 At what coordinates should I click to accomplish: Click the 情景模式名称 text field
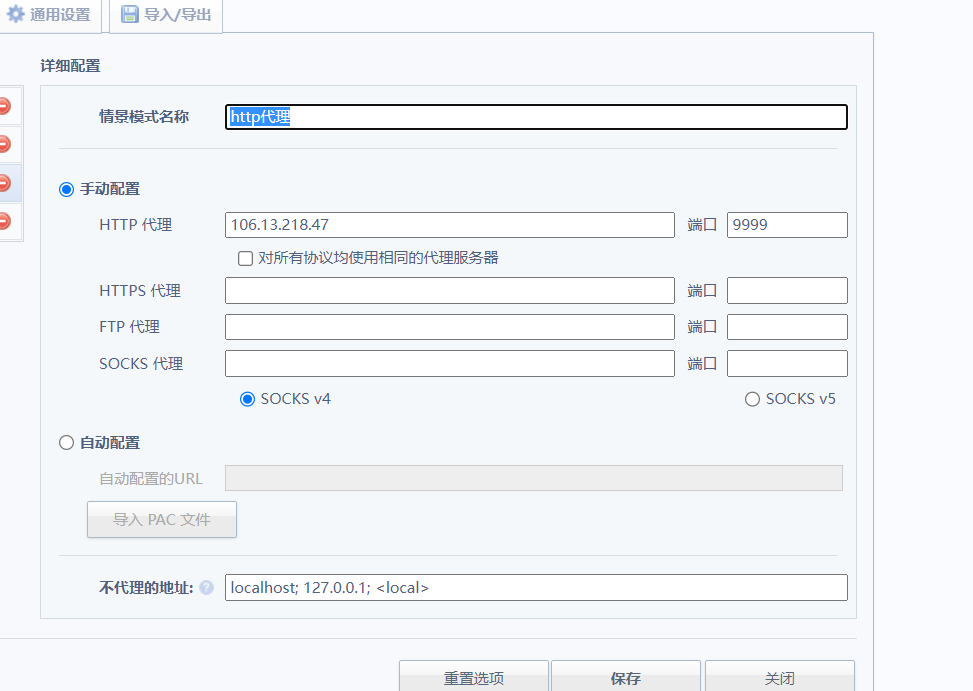[536, 117]
